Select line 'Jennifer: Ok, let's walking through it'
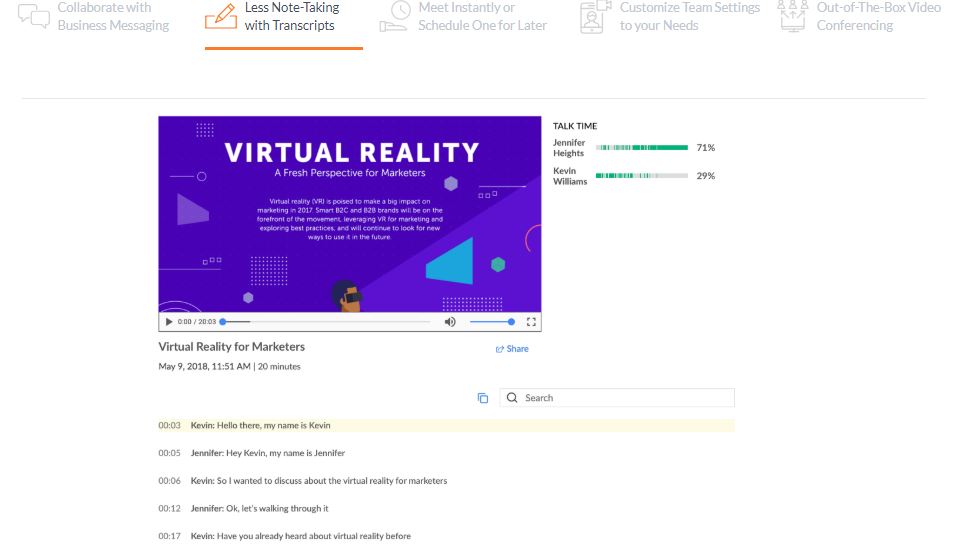This screenshot has width=954, height=549. click(259, 508)
